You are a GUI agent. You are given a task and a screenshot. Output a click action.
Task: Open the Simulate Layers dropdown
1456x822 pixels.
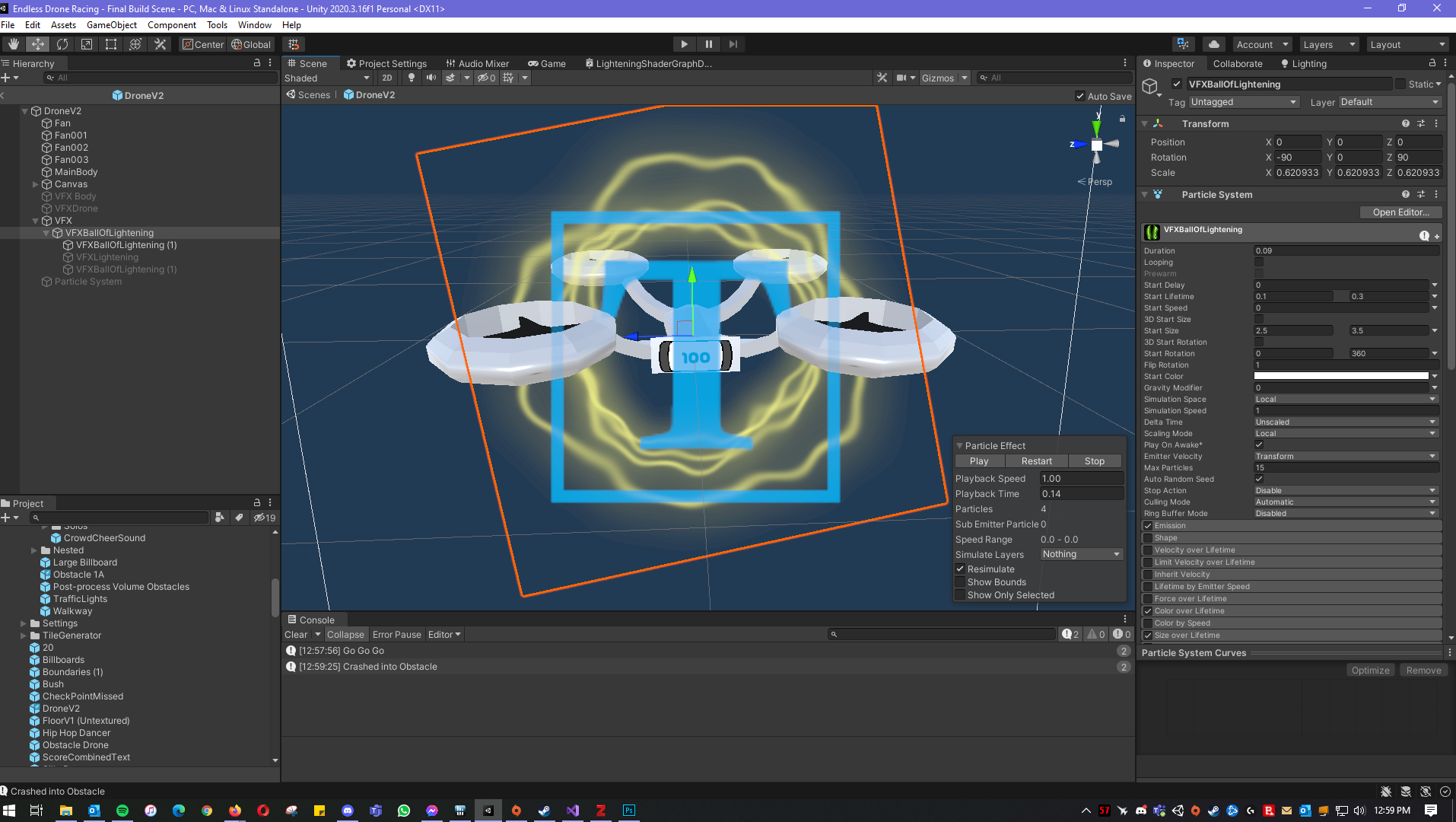point(1081,554)
